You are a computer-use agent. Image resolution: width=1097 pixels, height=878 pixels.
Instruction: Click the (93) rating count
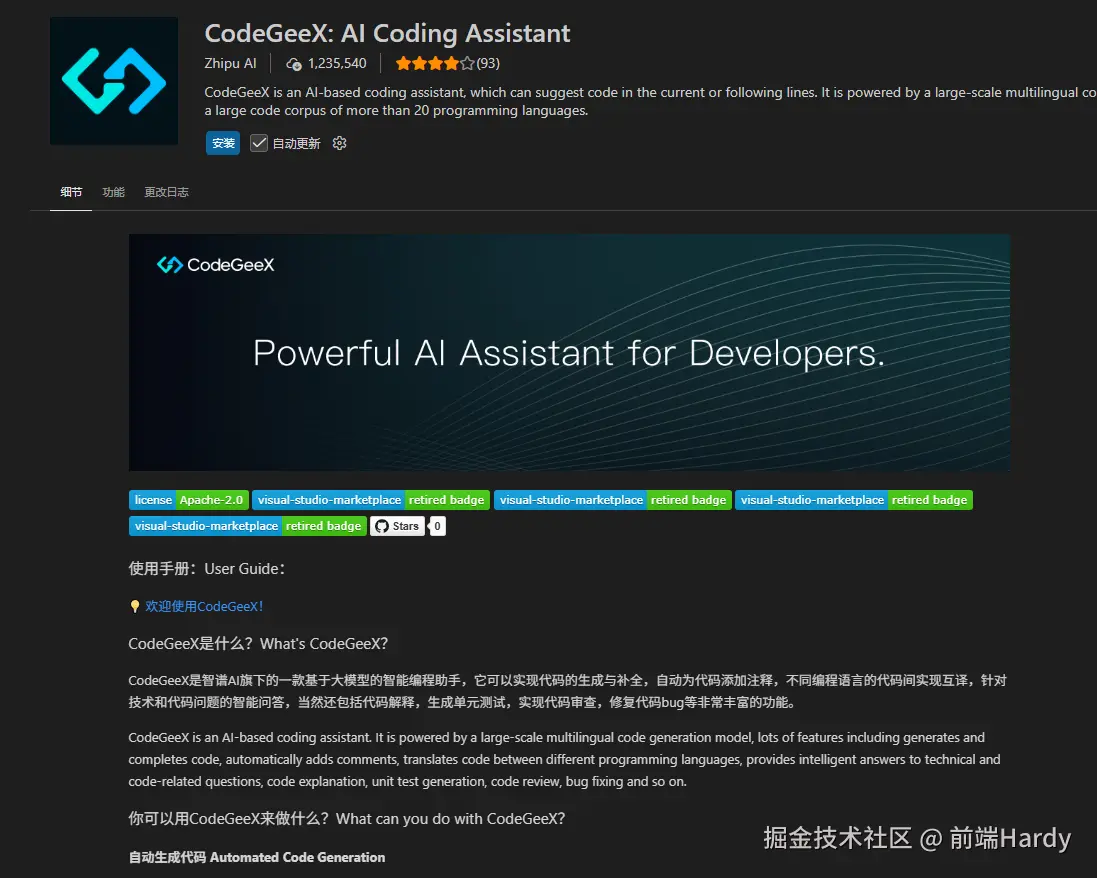tap(488, 64)
